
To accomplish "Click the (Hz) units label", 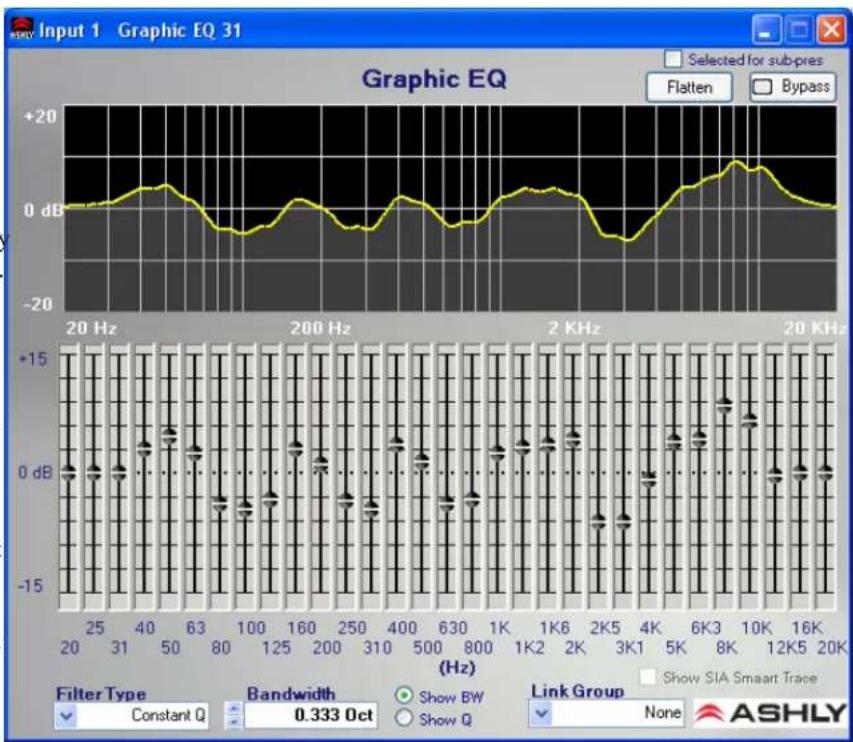I will click(x=456, y=666).
